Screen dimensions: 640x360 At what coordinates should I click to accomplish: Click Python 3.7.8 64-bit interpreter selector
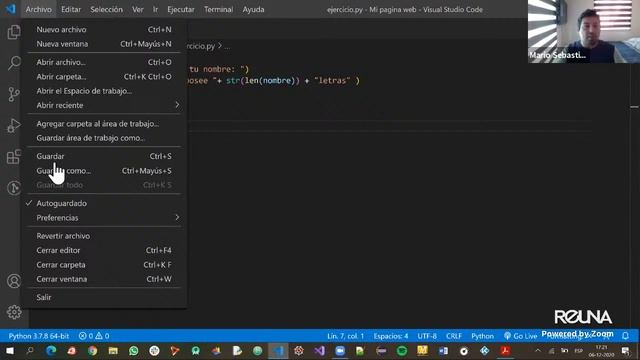pyautogui.click(x=39, y=336)
